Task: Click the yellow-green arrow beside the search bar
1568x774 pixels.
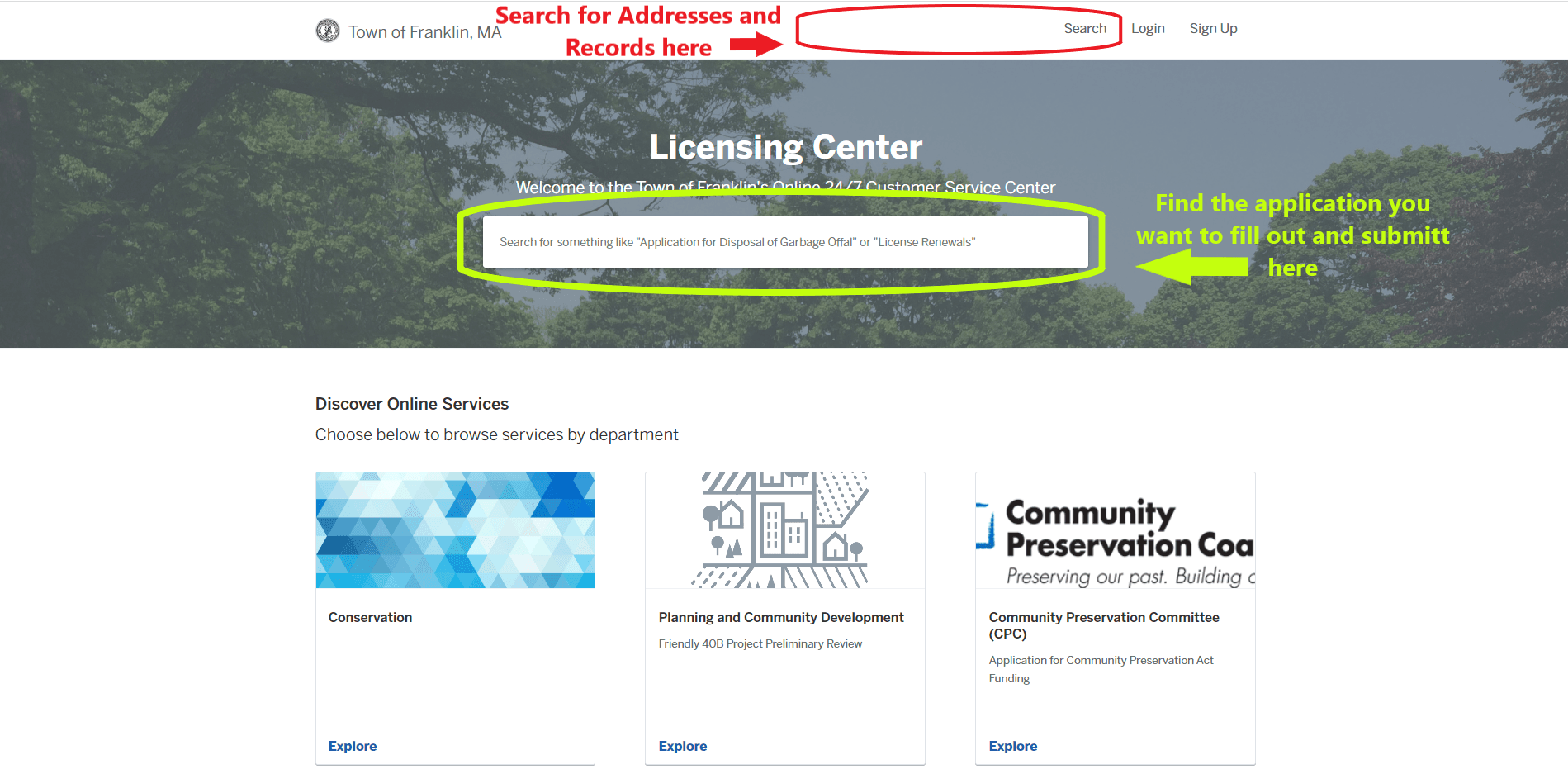Action: (x=1191, y=267)
